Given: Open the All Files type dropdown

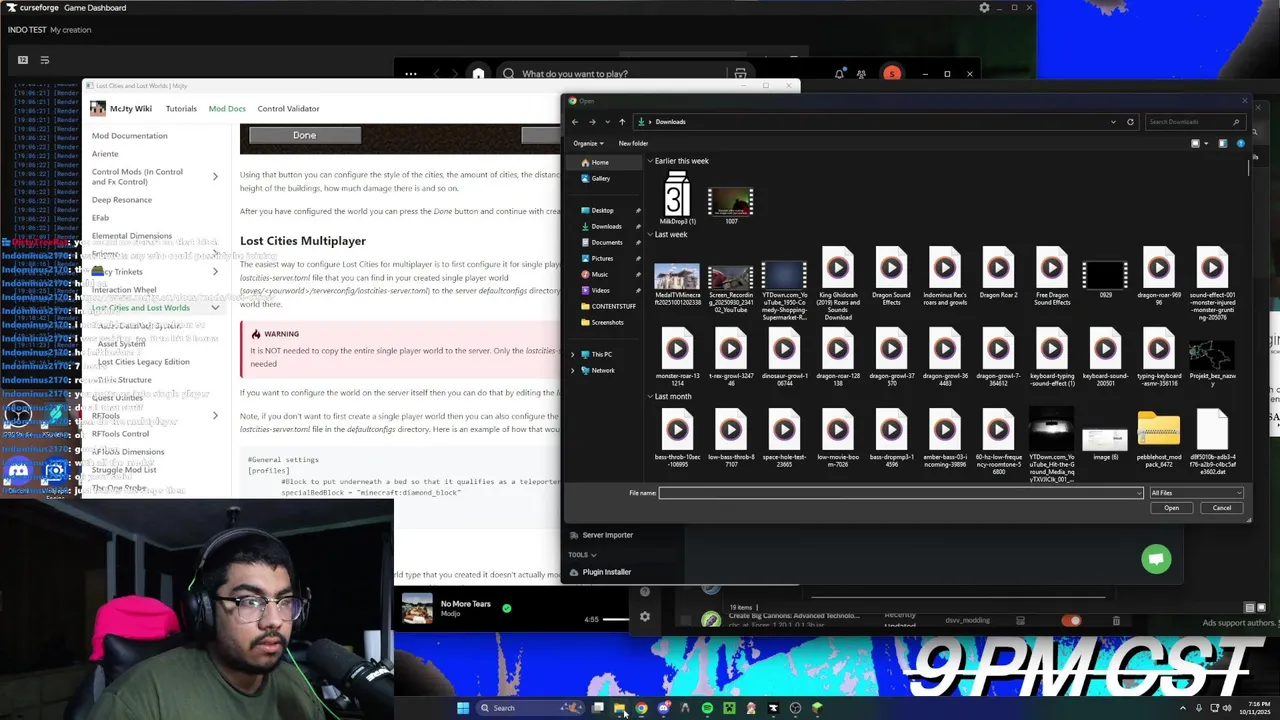Looking at the screenshot, I should point(1196,493).
